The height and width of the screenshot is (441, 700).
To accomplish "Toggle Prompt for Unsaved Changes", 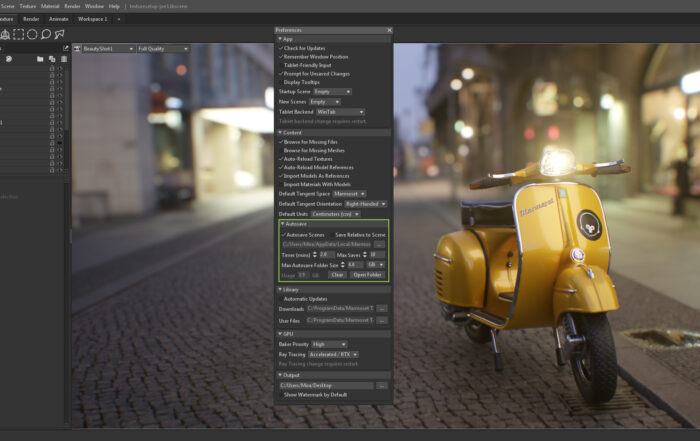I will tap(281, 74).
